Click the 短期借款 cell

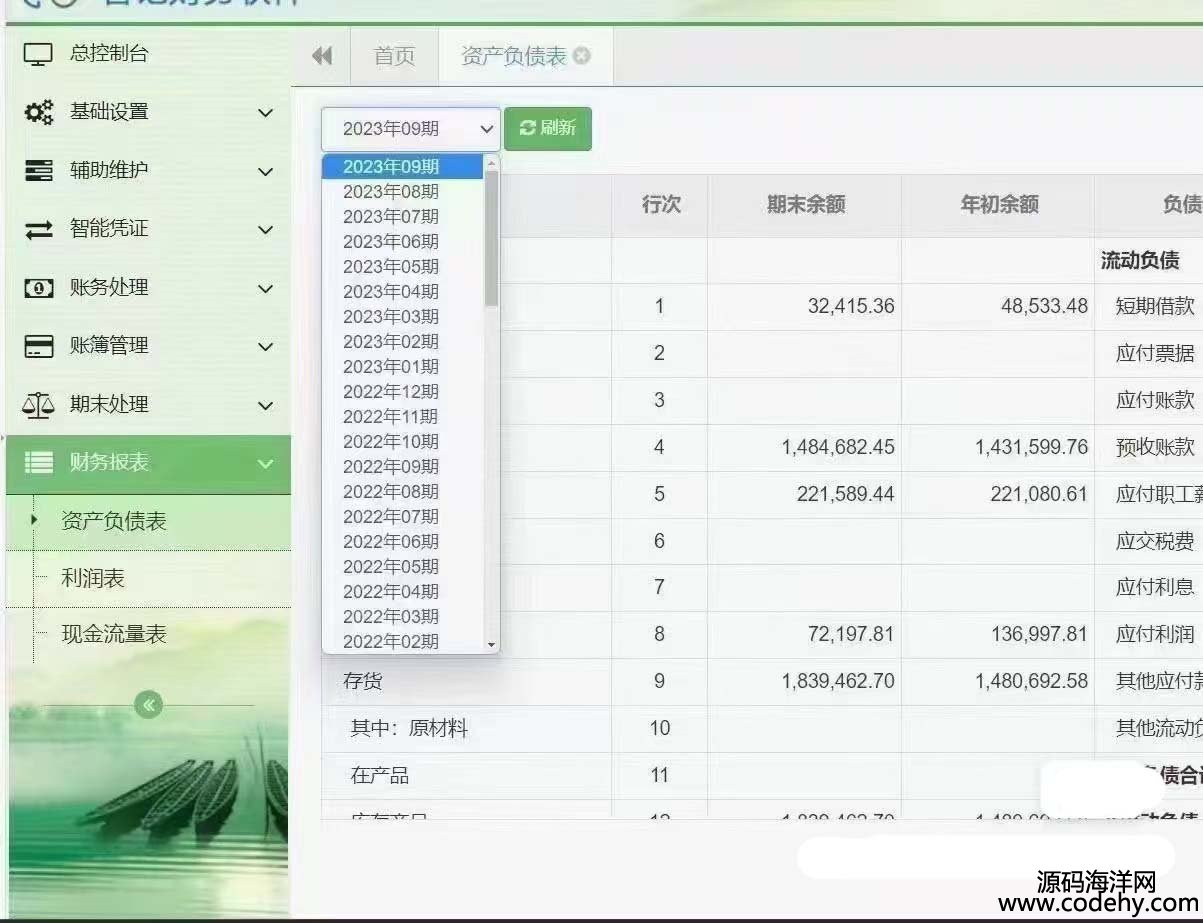[x=1155, y=306]
